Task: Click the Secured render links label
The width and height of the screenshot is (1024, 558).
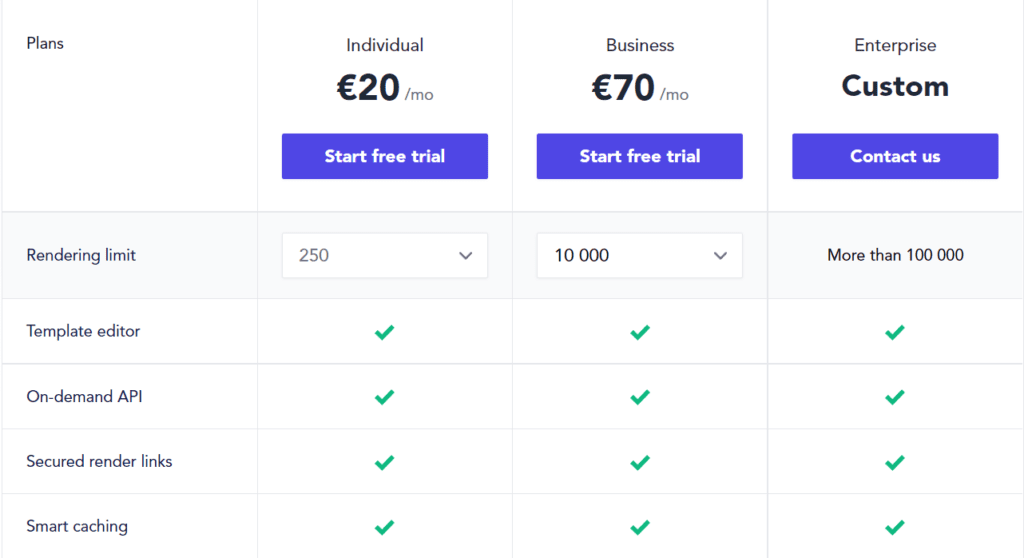Action: [x=99, y=461]
